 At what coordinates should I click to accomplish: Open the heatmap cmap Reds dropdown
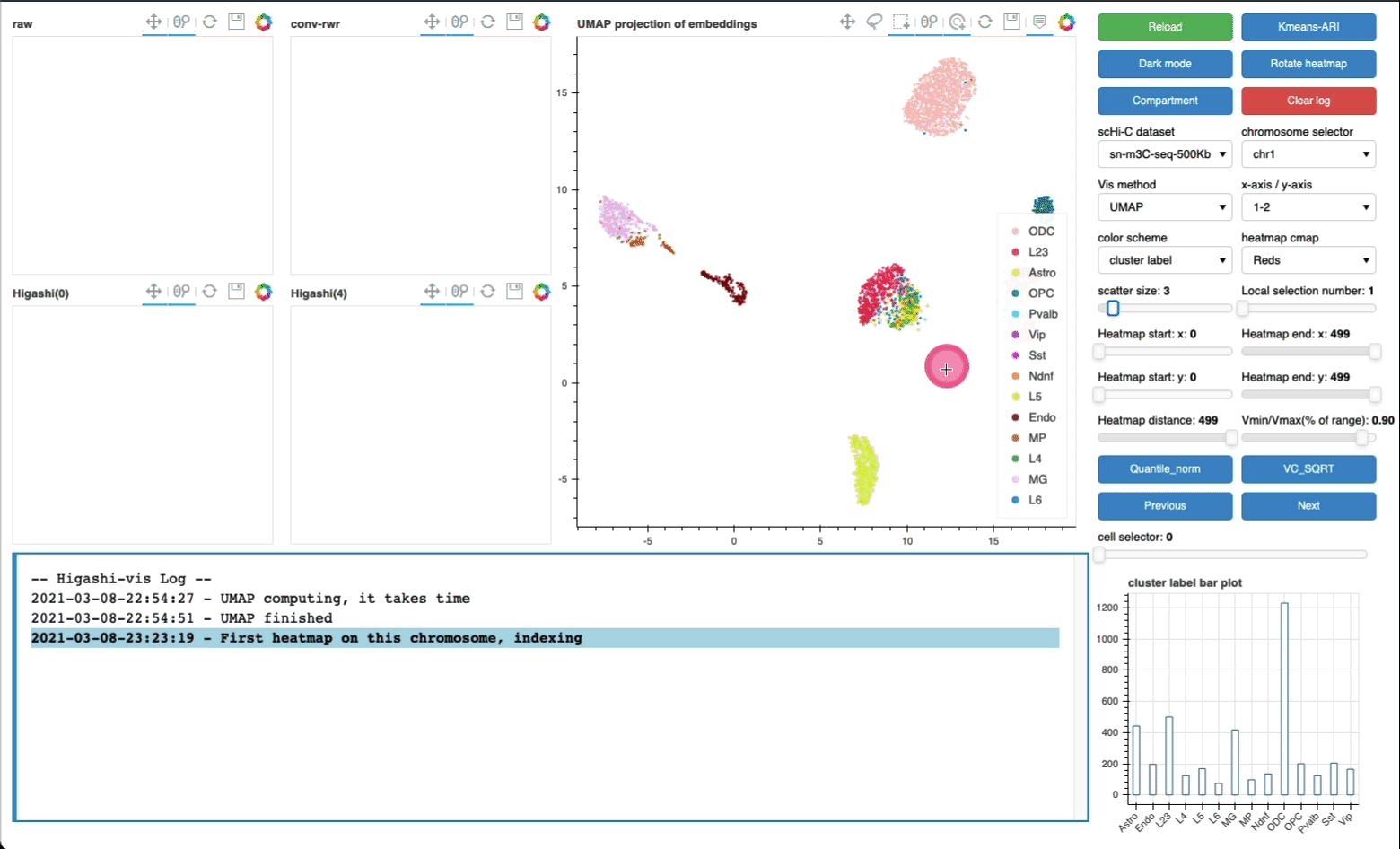[1308, 260]
